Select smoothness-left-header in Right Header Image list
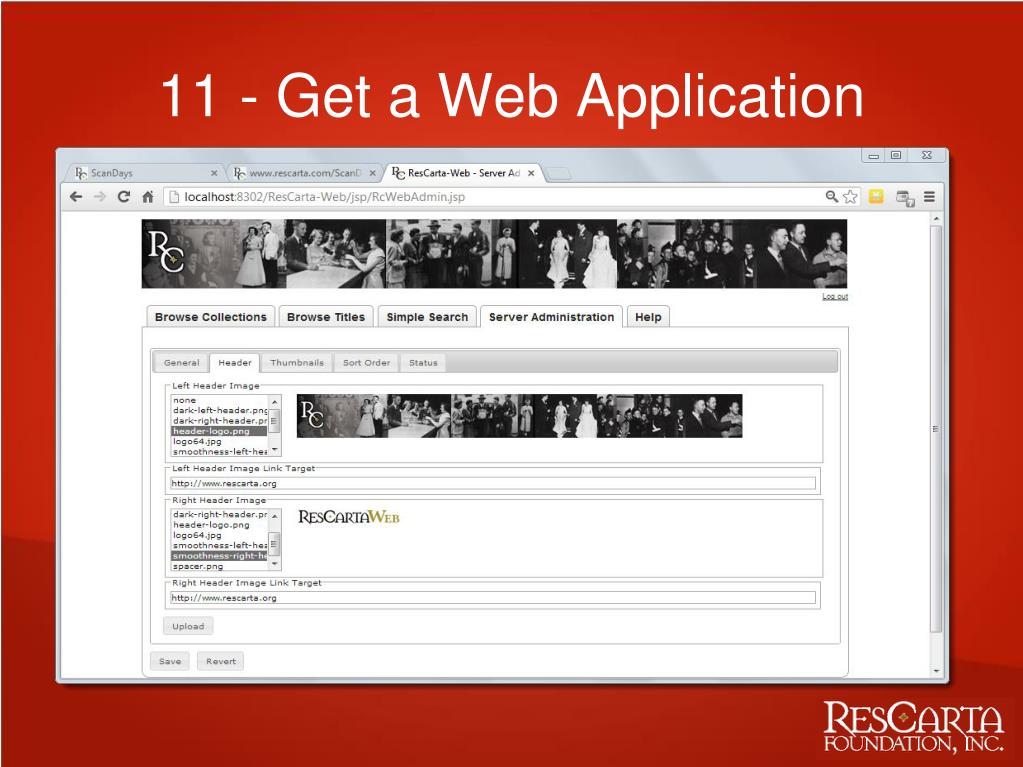The height and width of the screenshot is (767, 1023). click(x=219, y=545)
